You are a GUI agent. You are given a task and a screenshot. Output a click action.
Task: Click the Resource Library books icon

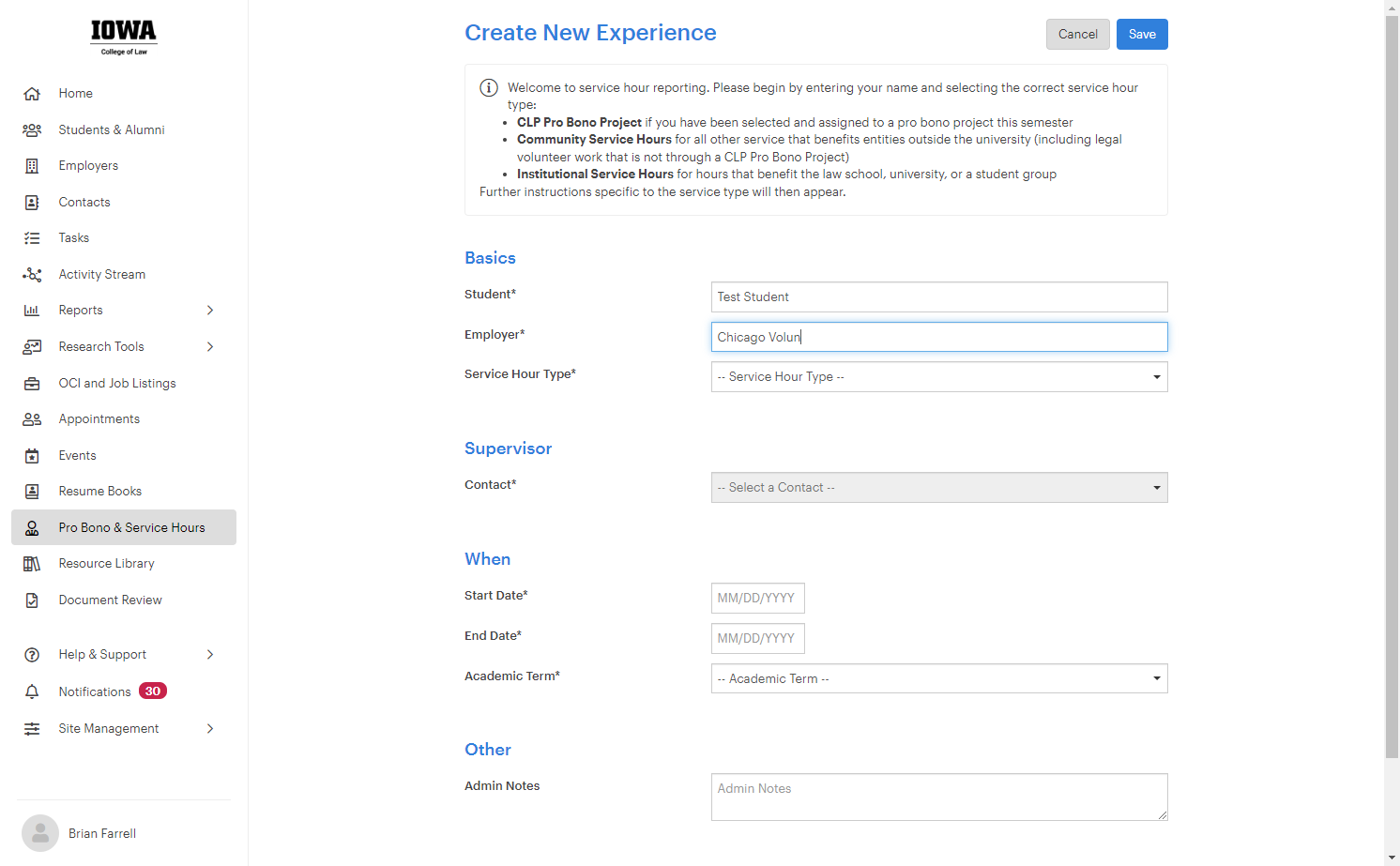[x=32, y=564]
